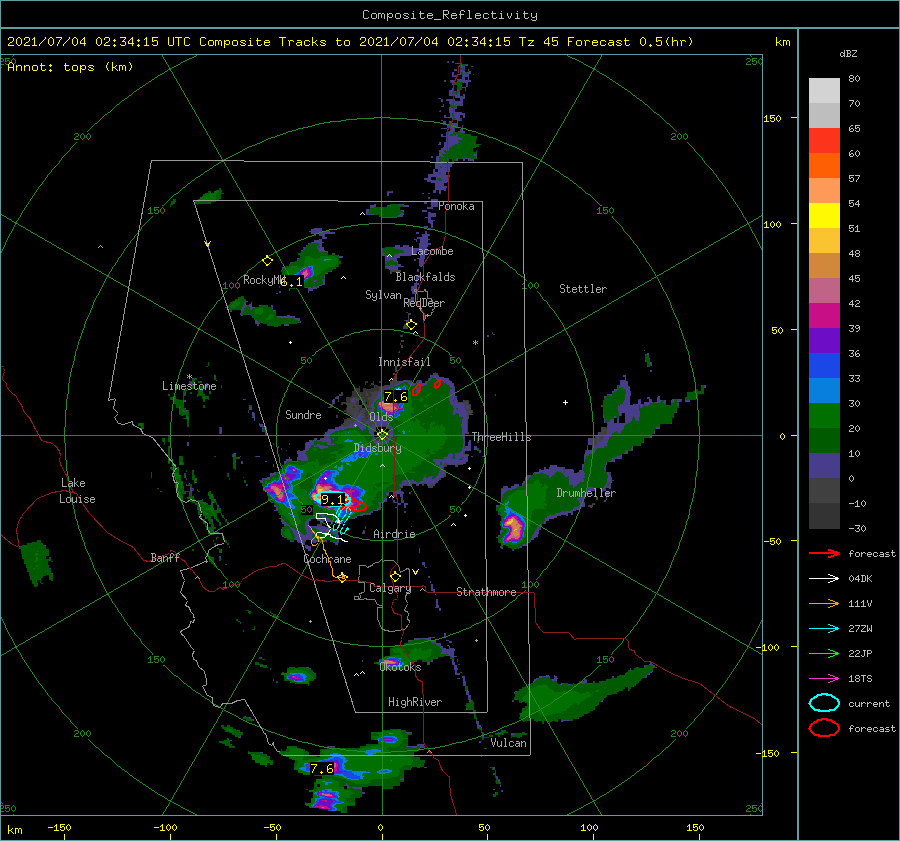
Task: Click the Composite Tracks timestamp header line
Action: click(x=350, y=42)
